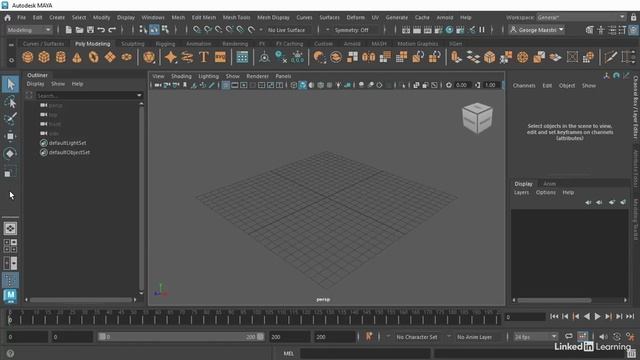This screenshot has height=360, width=640.
Task: Click the SVG tool shelf icon
Action: (220, 57)
